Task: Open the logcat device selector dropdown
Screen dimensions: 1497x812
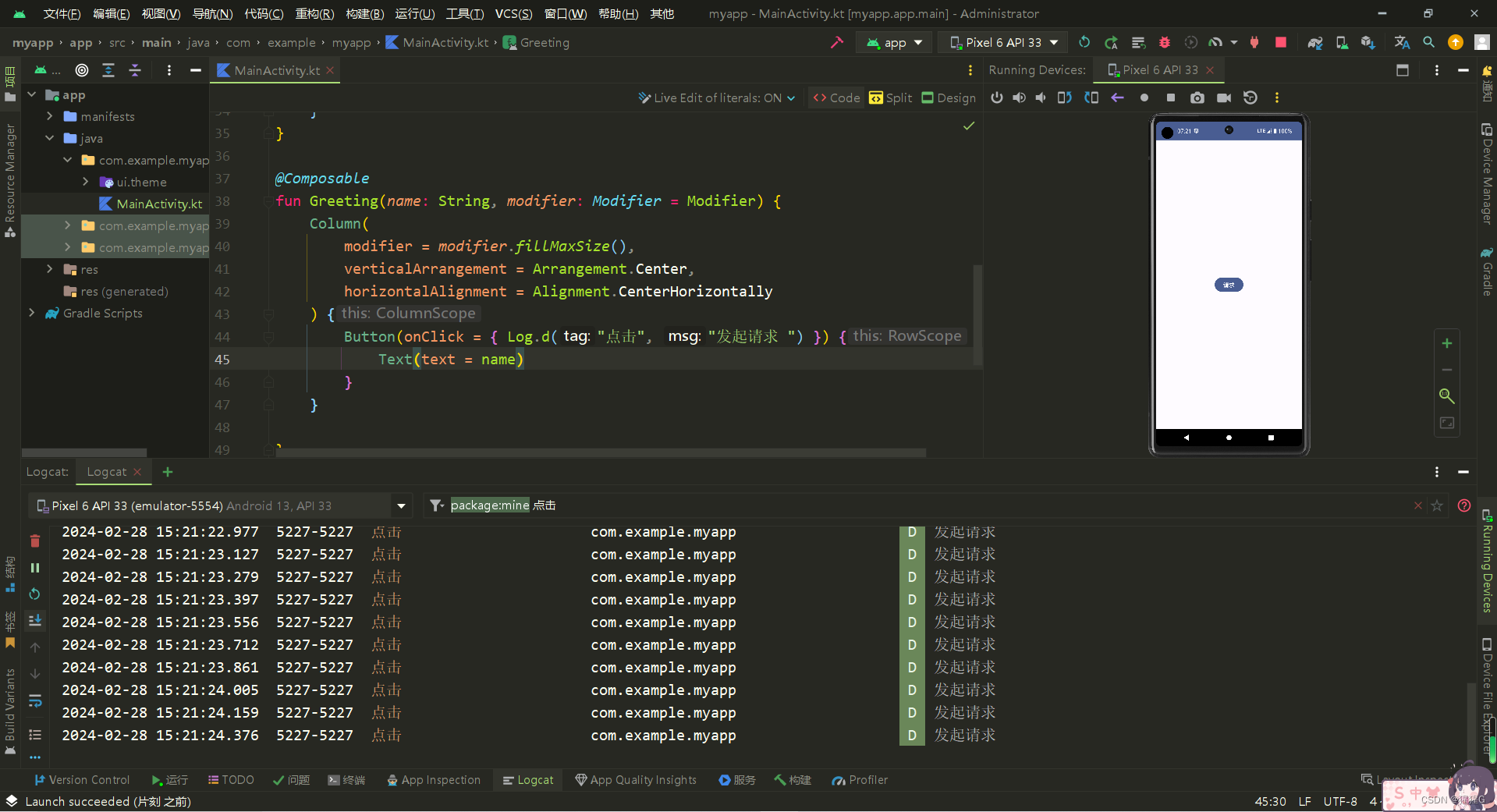Action: point(222,505)
